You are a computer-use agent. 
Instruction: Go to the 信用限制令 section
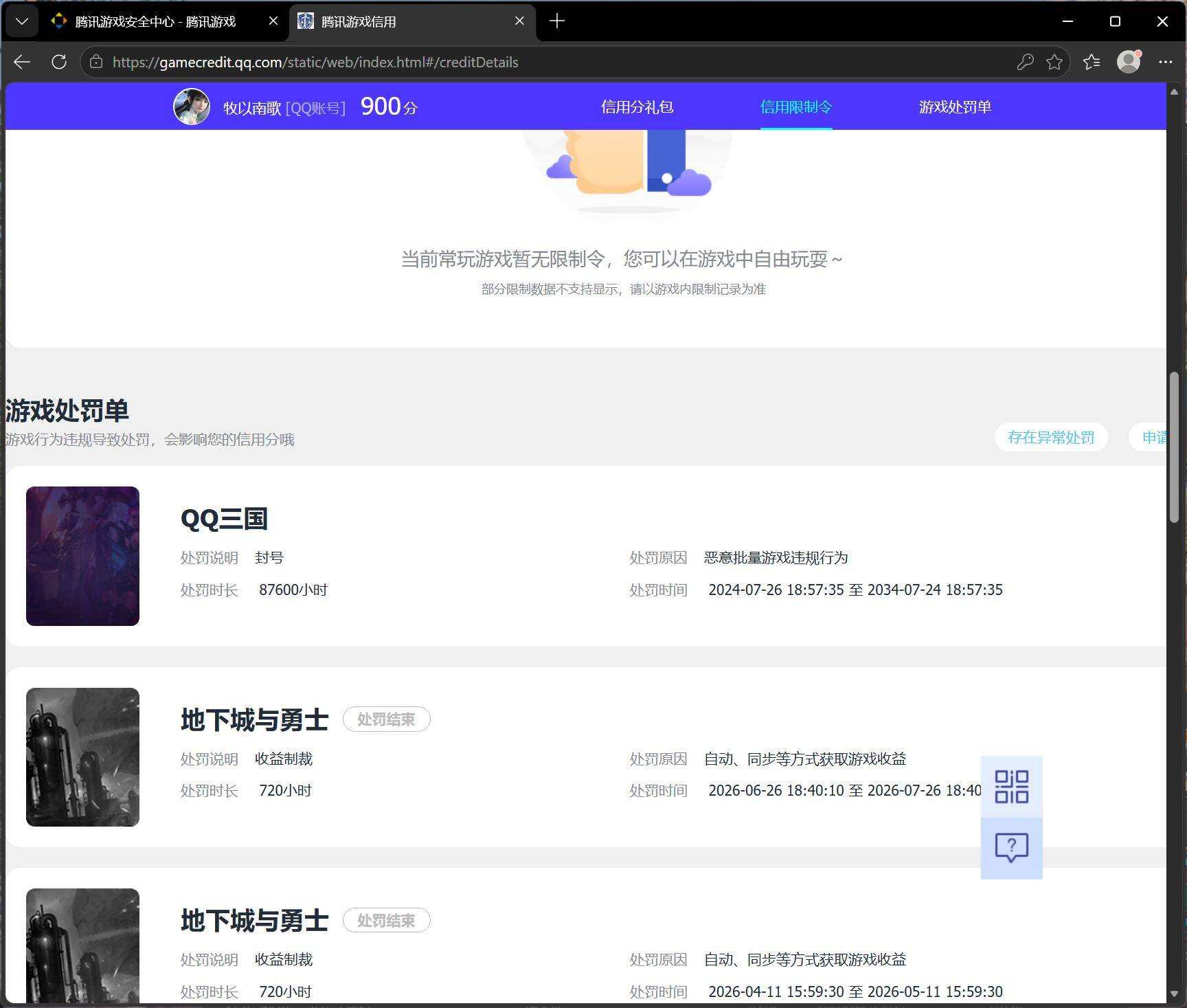pos(796,107)
